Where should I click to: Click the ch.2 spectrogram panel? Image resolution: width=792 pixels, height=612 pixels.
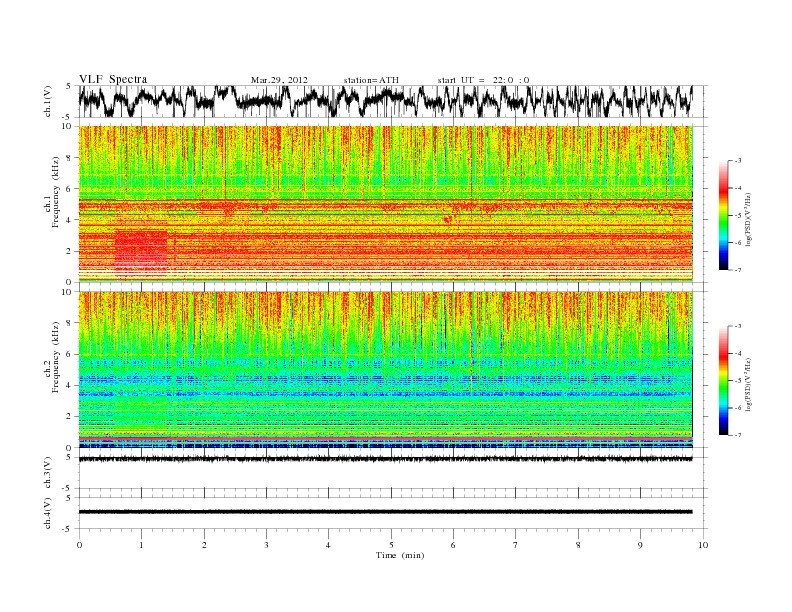[x=385, y=369]
